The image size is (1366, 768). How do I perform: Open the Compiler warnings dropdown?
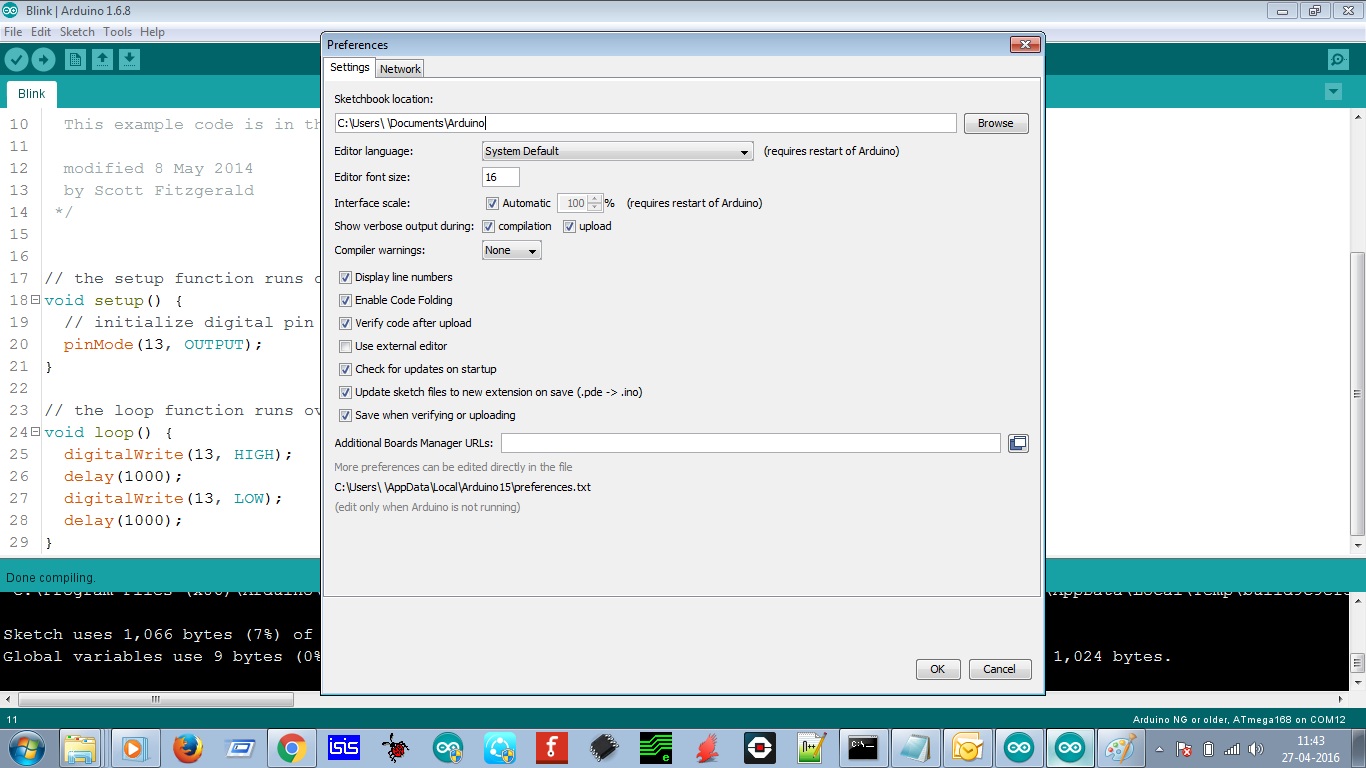tap(512, 250)
